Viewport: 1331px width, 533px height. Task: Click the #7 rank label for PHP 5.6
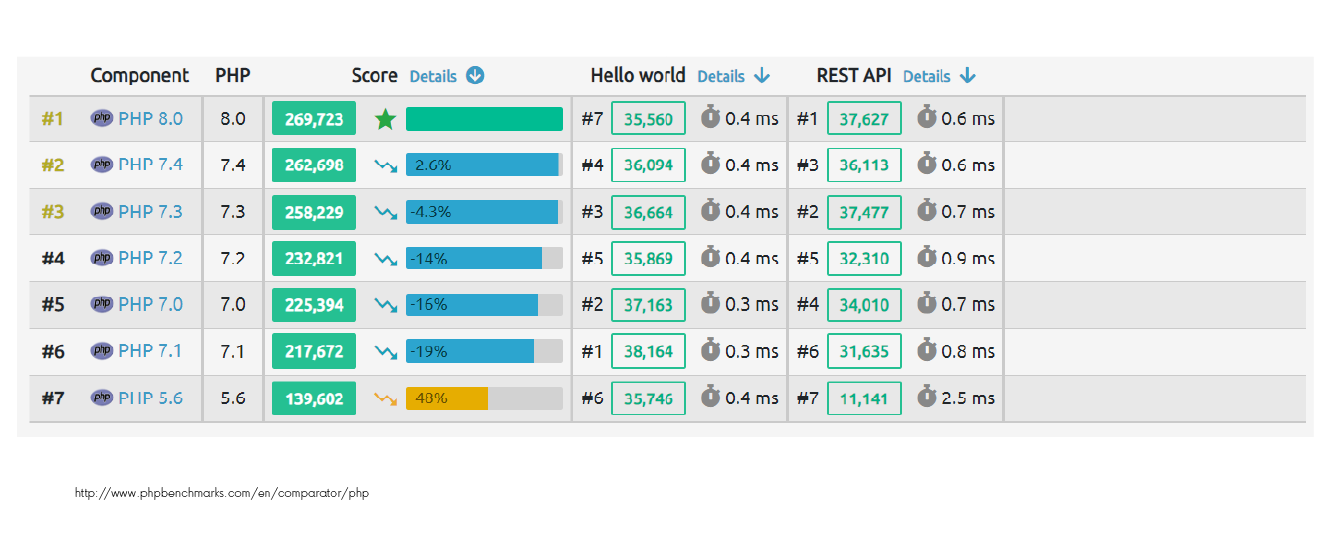click(x=52, y=398)
